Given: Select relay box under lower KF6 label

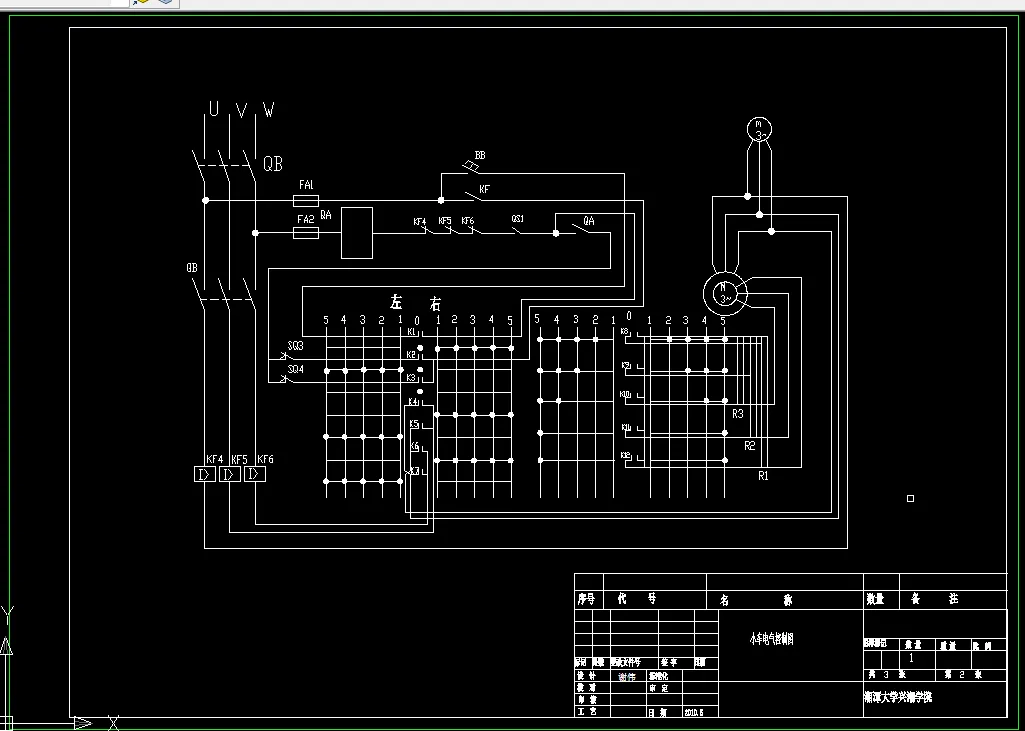Looking at the screenshot, I should (255, 474).
